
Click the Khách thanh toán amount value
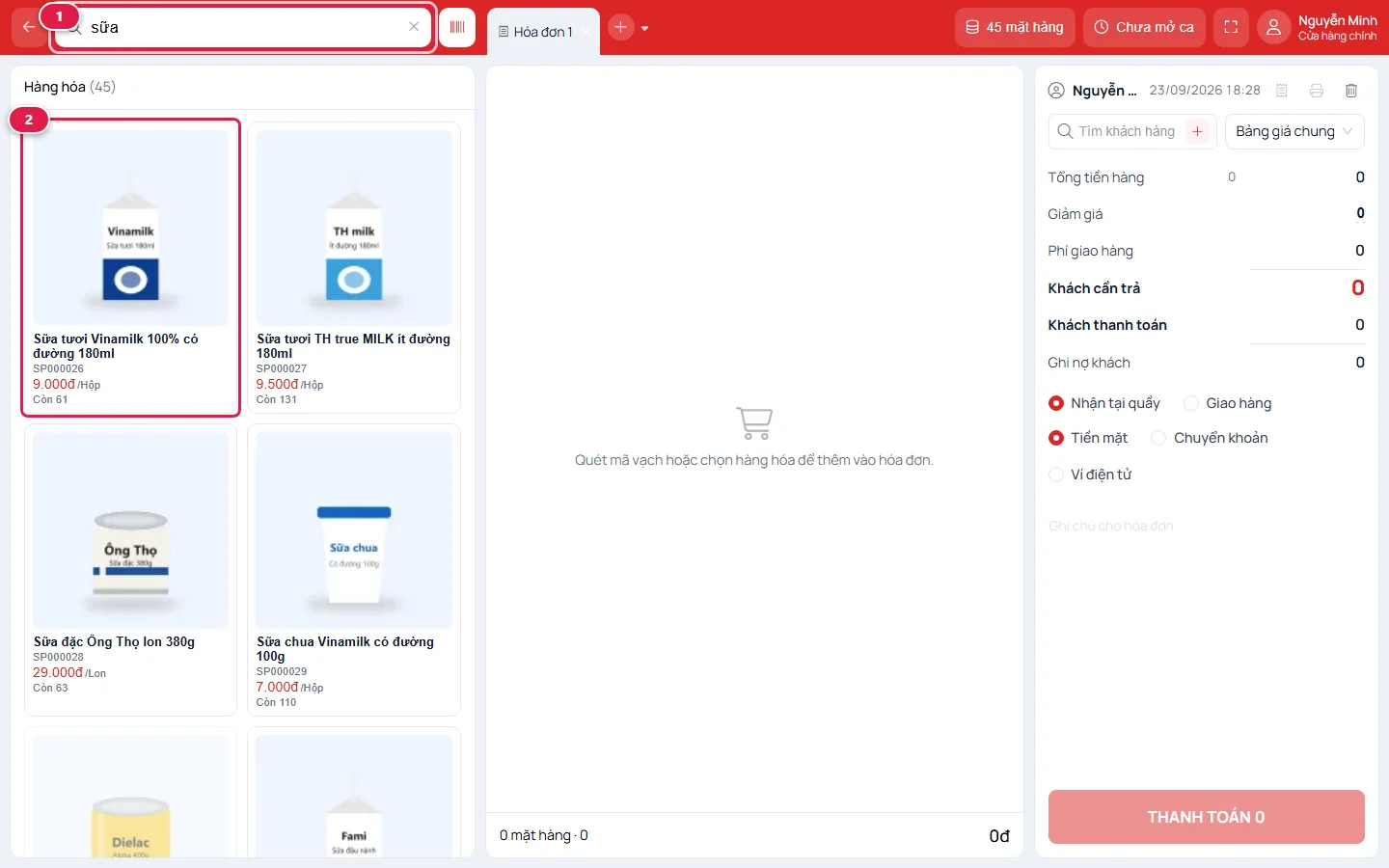pyautogui.click(x=1360, y=325)
